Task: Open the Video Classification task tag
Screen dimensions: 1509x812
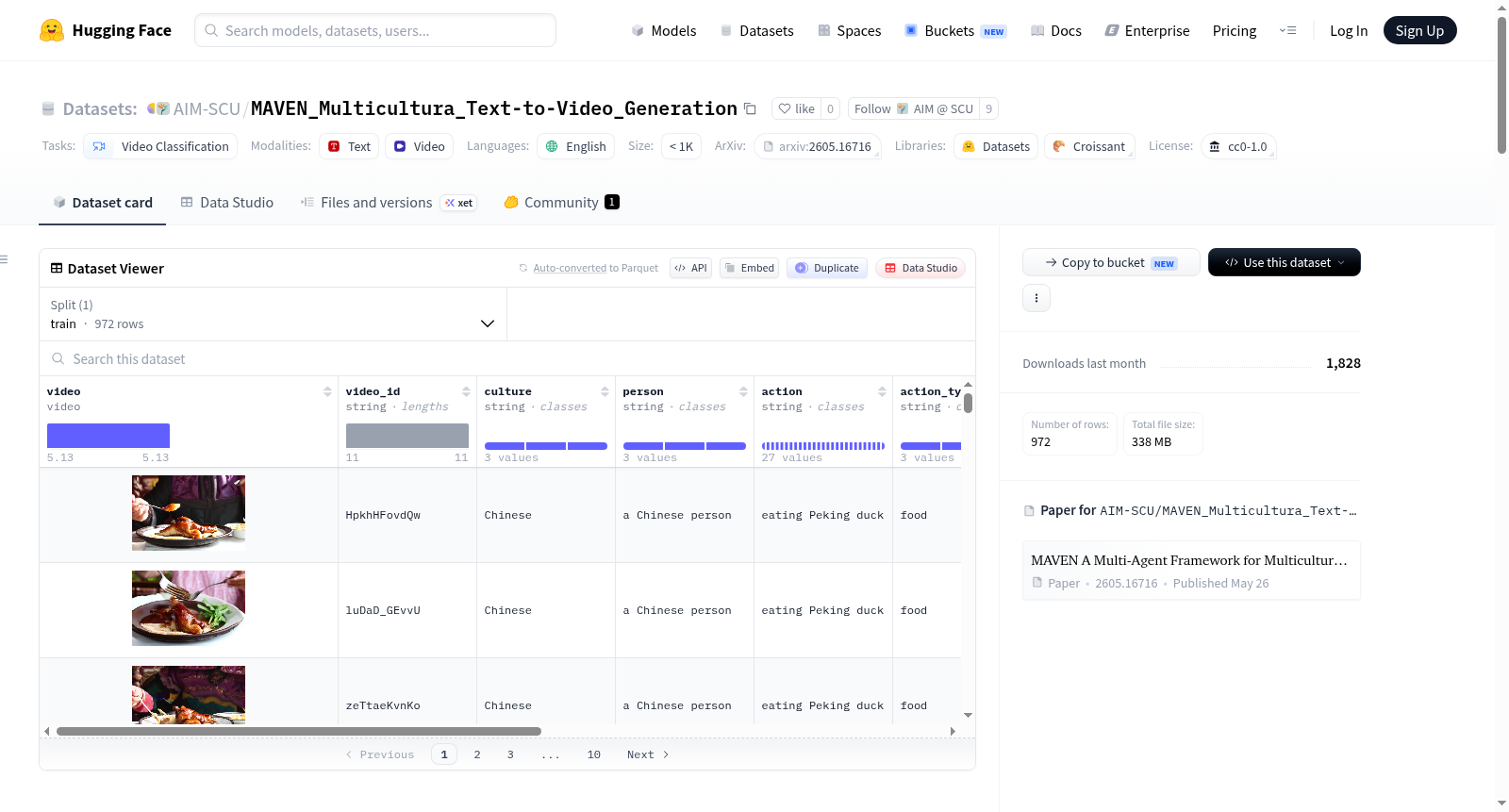Action: pos(160,146)
